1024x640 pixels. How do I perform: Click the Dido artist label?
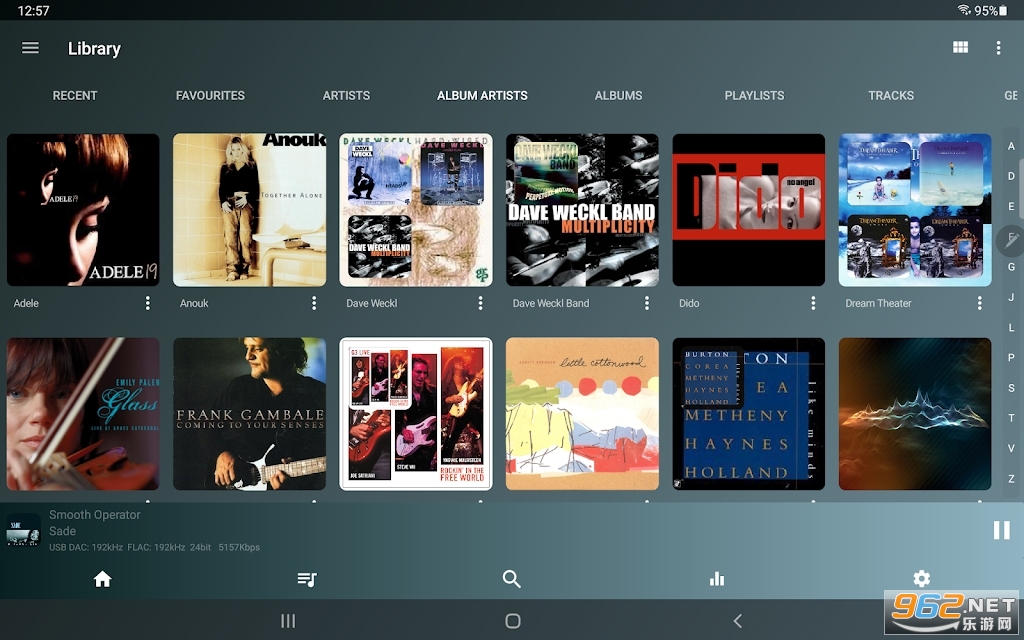pyautogui.click(x=689, y=303)
